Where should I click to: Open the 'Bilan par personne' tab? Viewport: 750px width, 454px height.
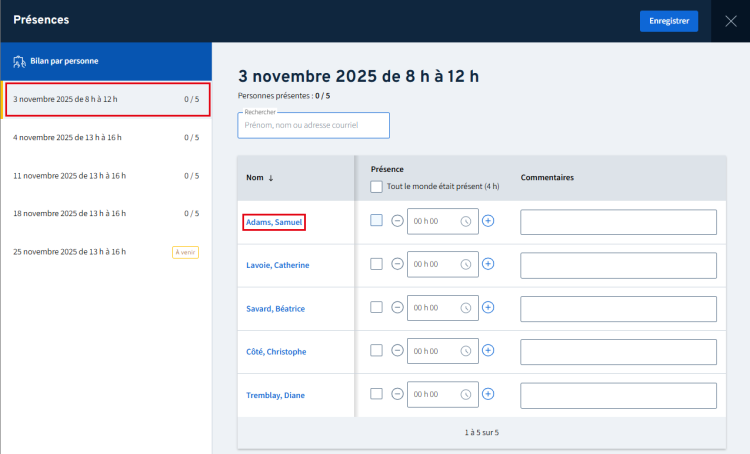click(105, 60)
